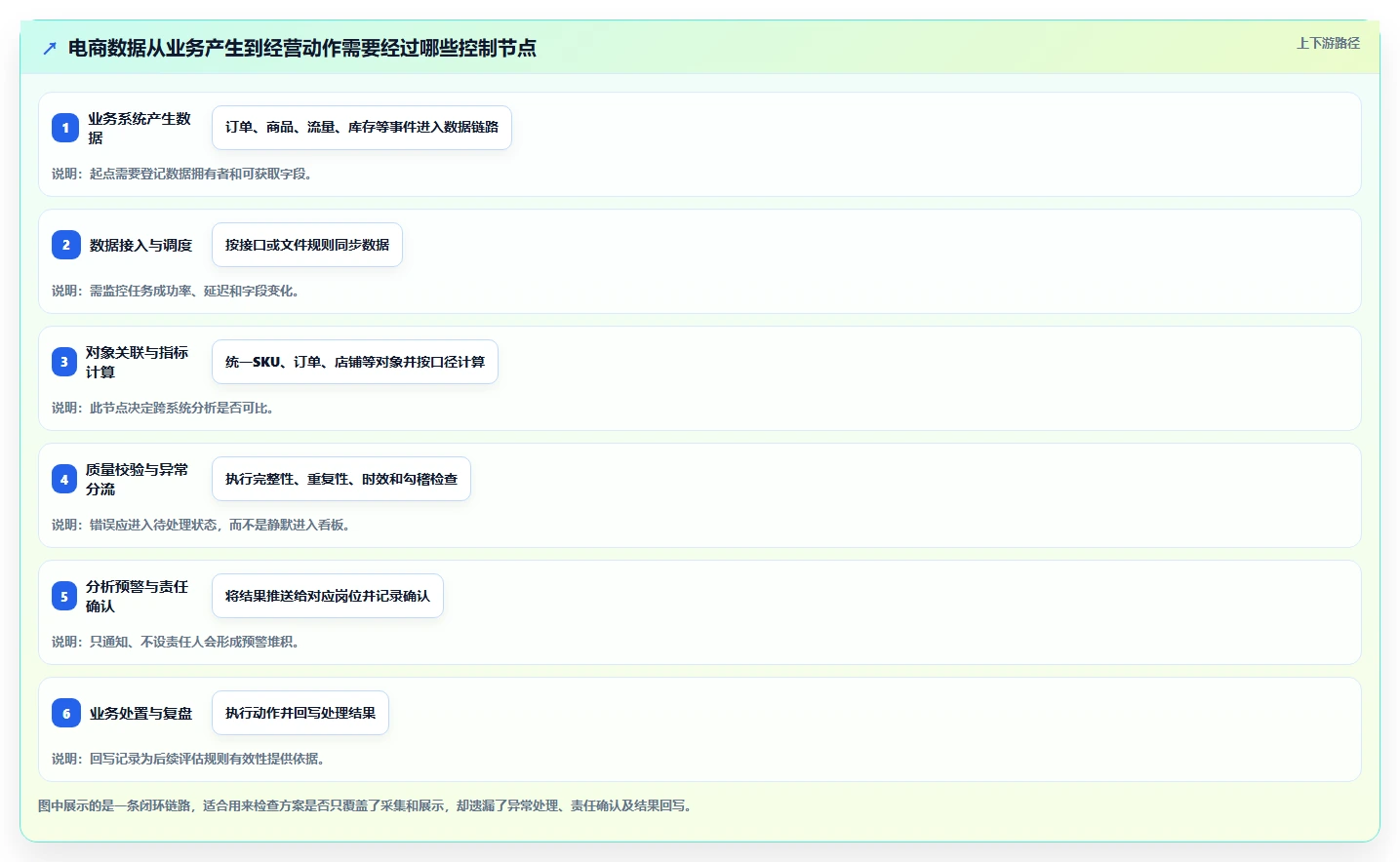Click the step 4 number badge
The image size is (1400, 862).
[64, 479]
